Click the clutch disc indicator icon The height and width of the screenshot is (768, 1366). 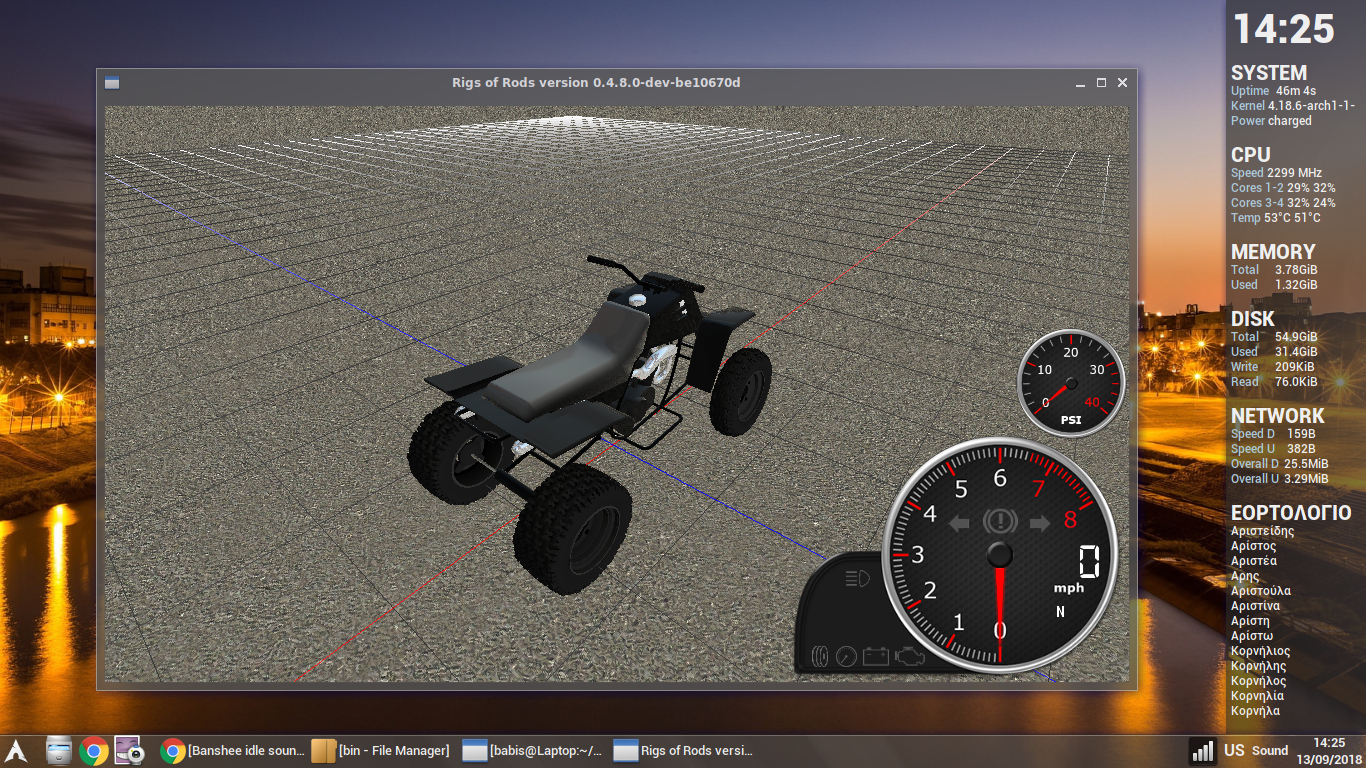[x=820, y=657]
